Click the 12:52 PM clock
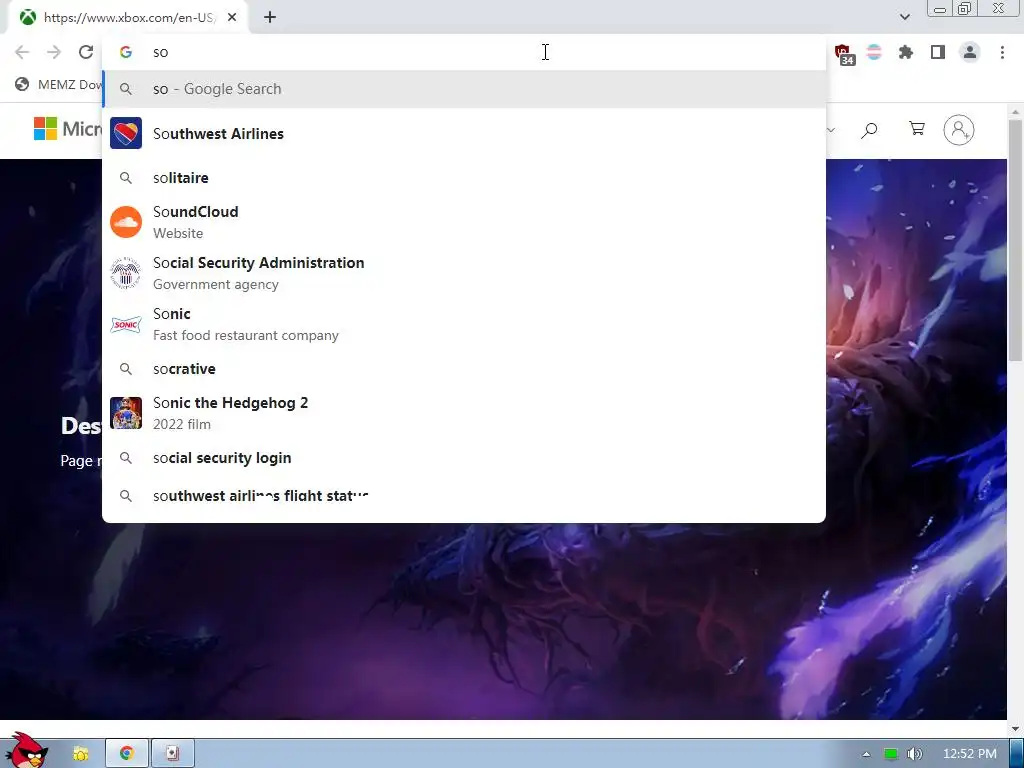1024x768 pixels. pos(970,754)
